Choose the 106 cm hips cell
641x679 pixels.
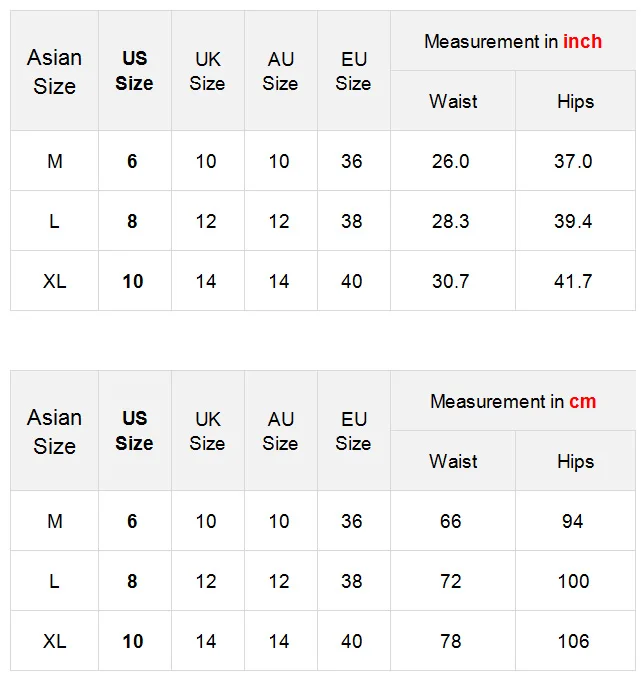573,641
